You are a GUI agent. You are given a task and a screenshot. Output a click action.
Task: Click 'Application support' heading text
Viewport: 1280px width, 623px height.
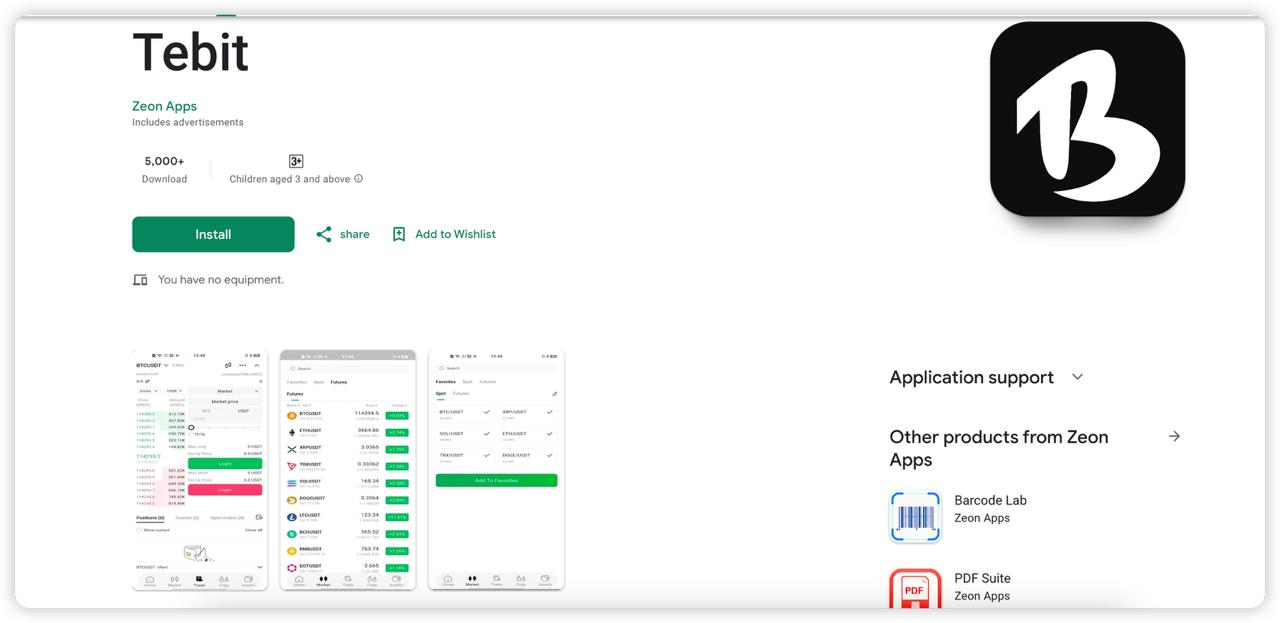[971, 377]
